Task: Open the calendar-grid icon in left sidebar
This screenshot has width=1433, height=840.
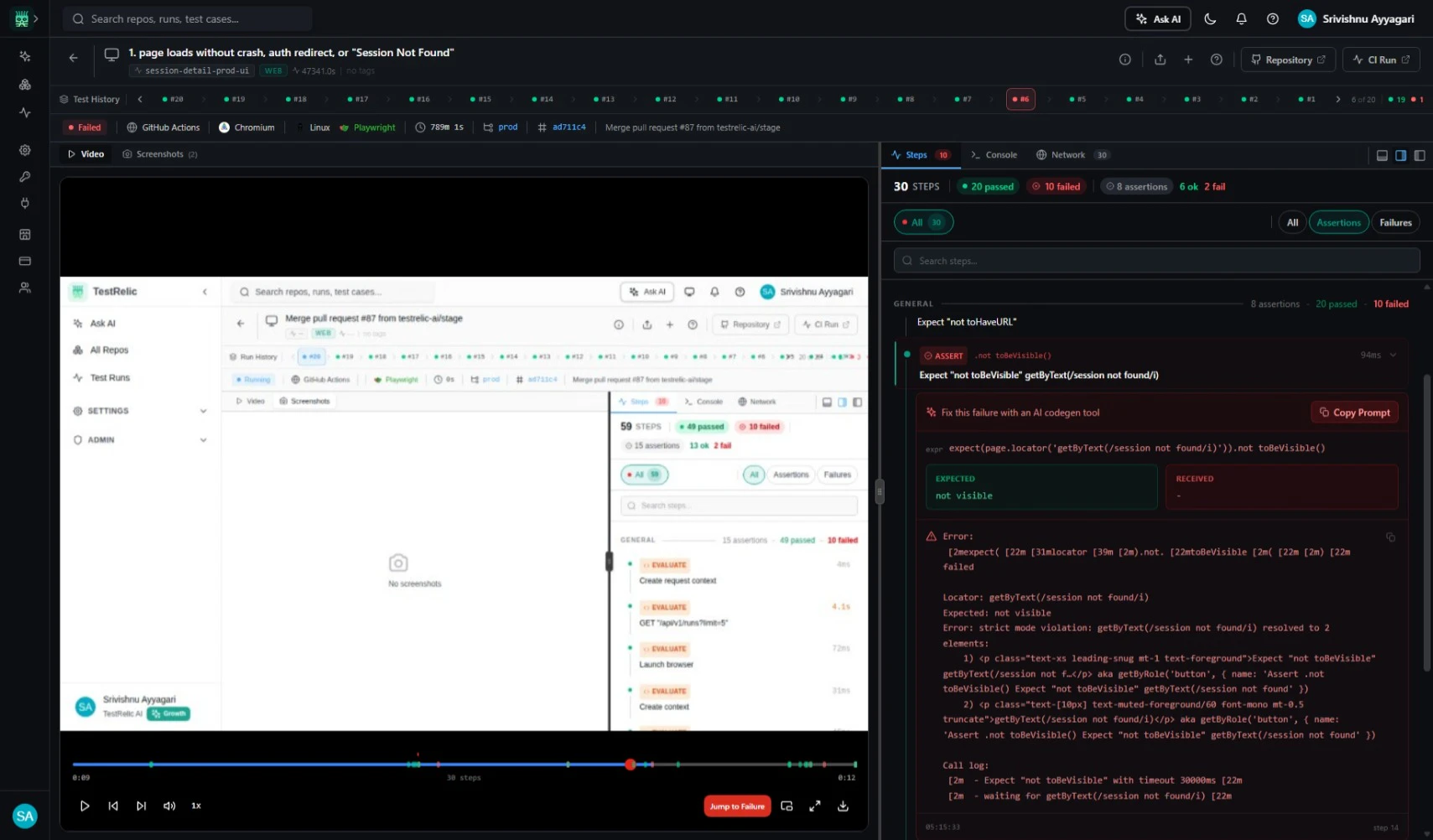Action: (25, 235)
